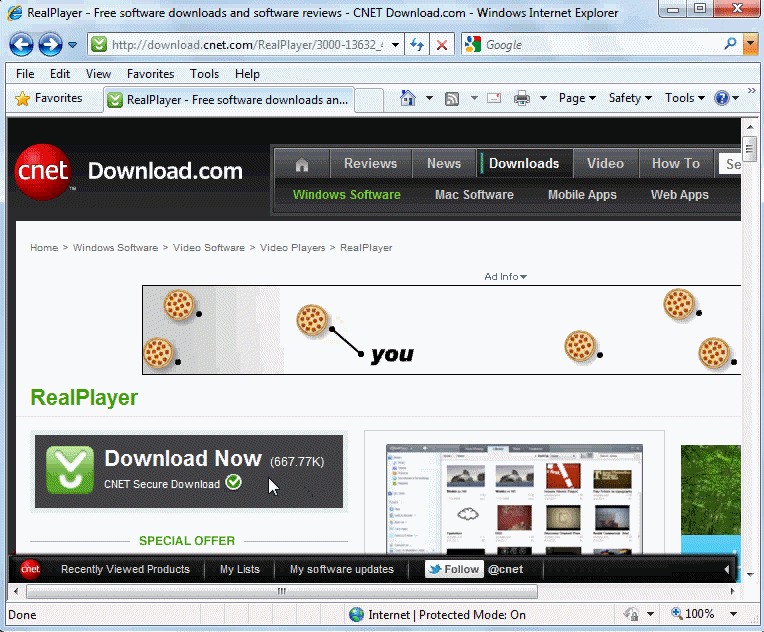Screen dimensions: 764x632
Task: Select the RealPlayer browser tab
Action: click(228, 100)
